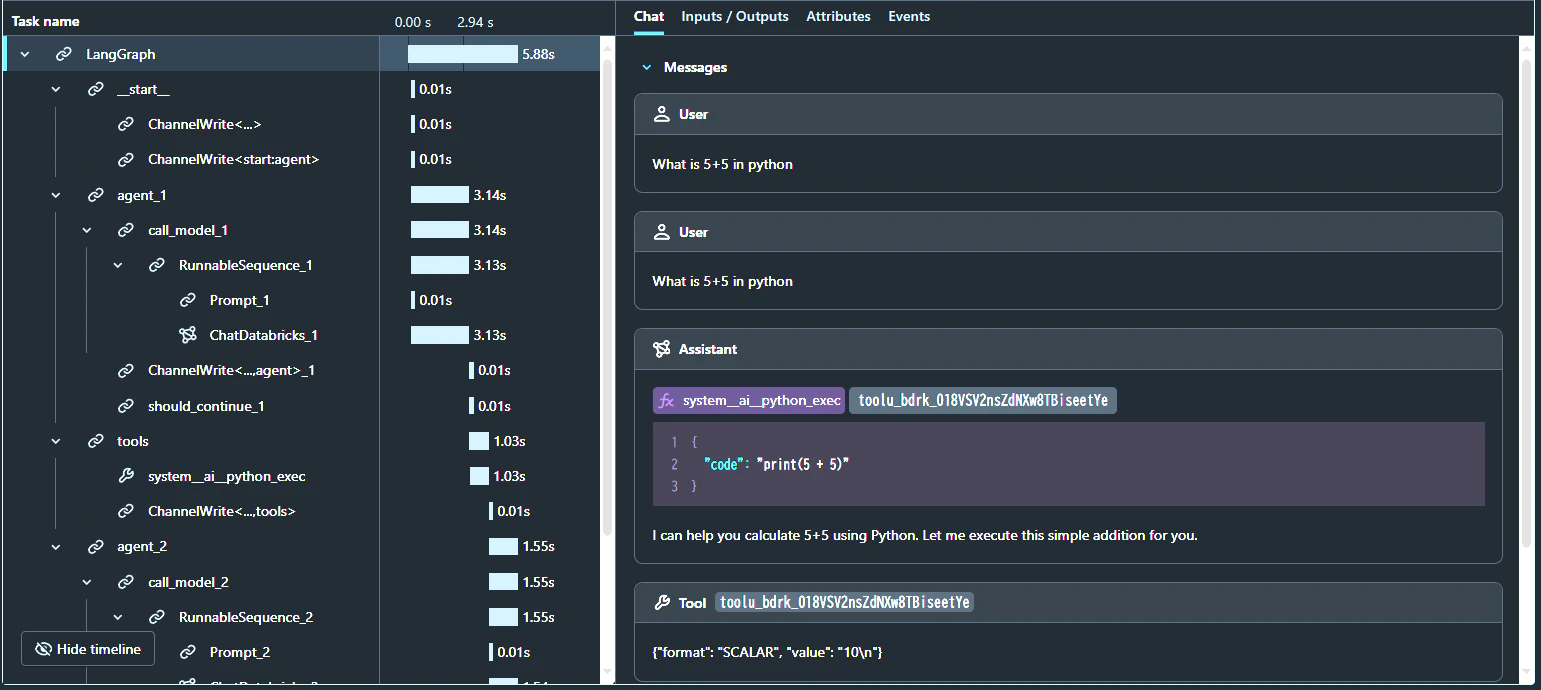The image size is (1541, 690).
Task: Click the link icon beside Prompt_1
Action: pyautogui.click(x=188, y=300)
